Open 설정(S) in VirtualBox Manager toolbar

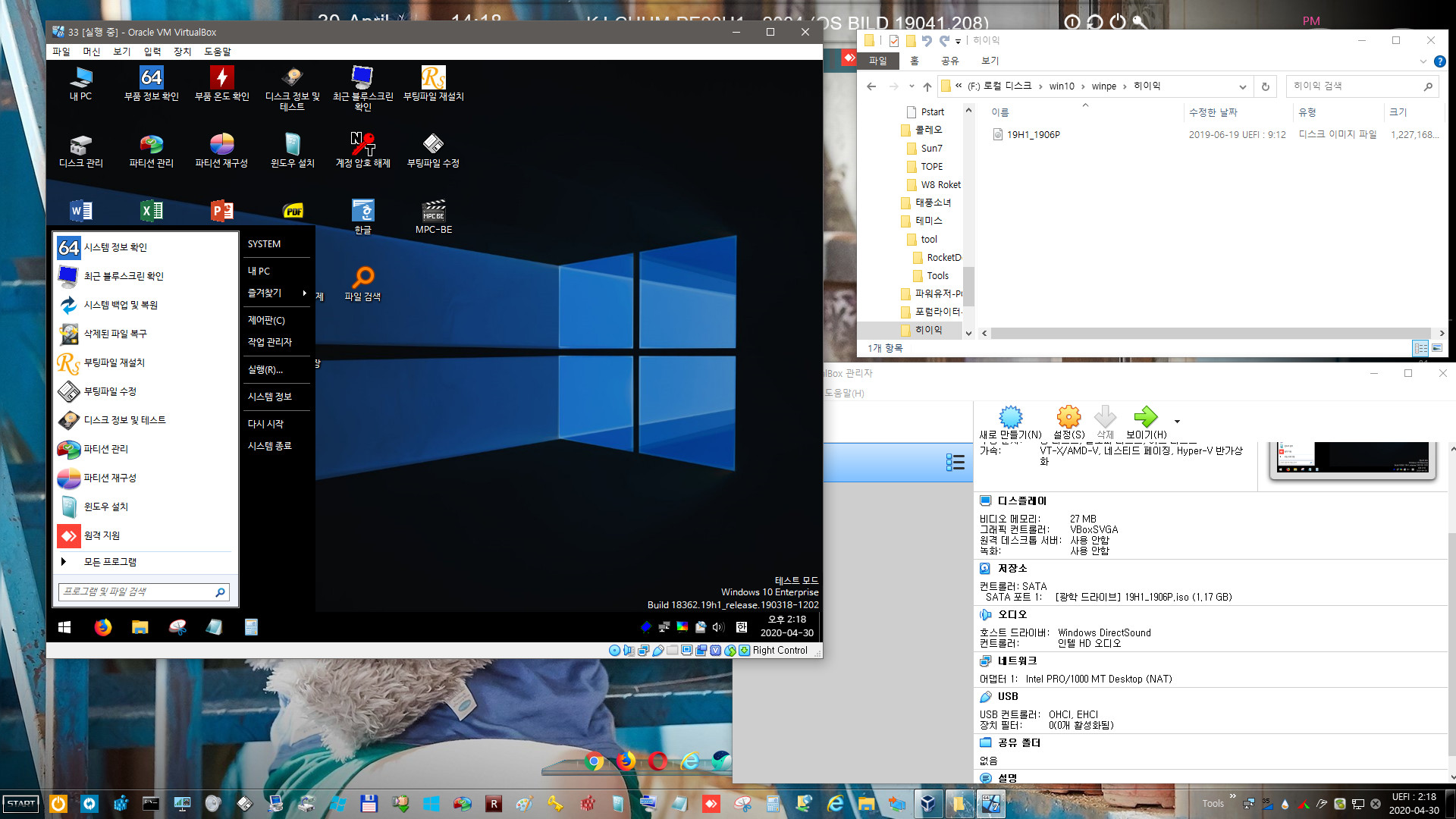[1068, 423]
